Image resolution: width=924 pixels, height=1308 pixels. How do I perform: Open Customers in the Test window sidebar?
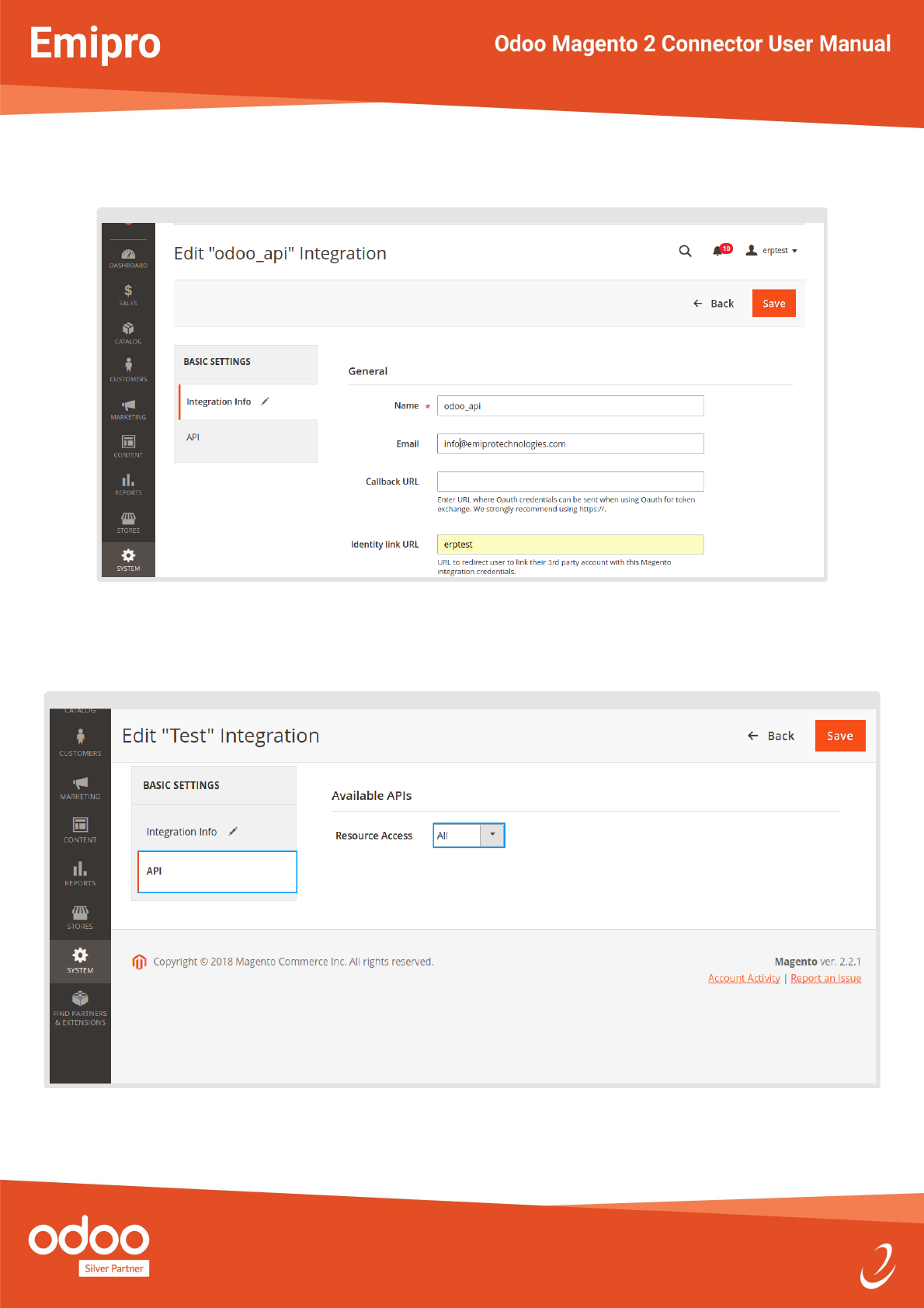tap(80, 743)
